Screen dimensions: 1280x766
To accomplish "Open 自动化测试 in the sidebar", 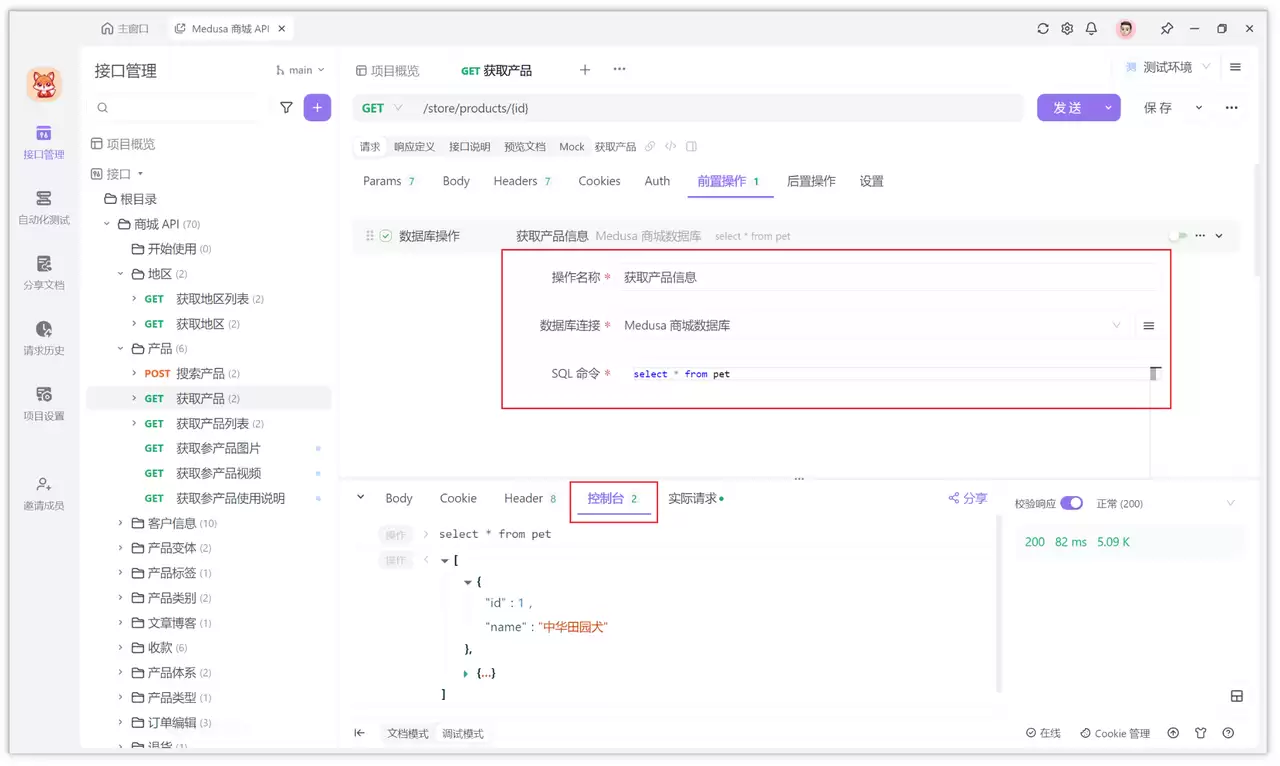I will (44, 208).
